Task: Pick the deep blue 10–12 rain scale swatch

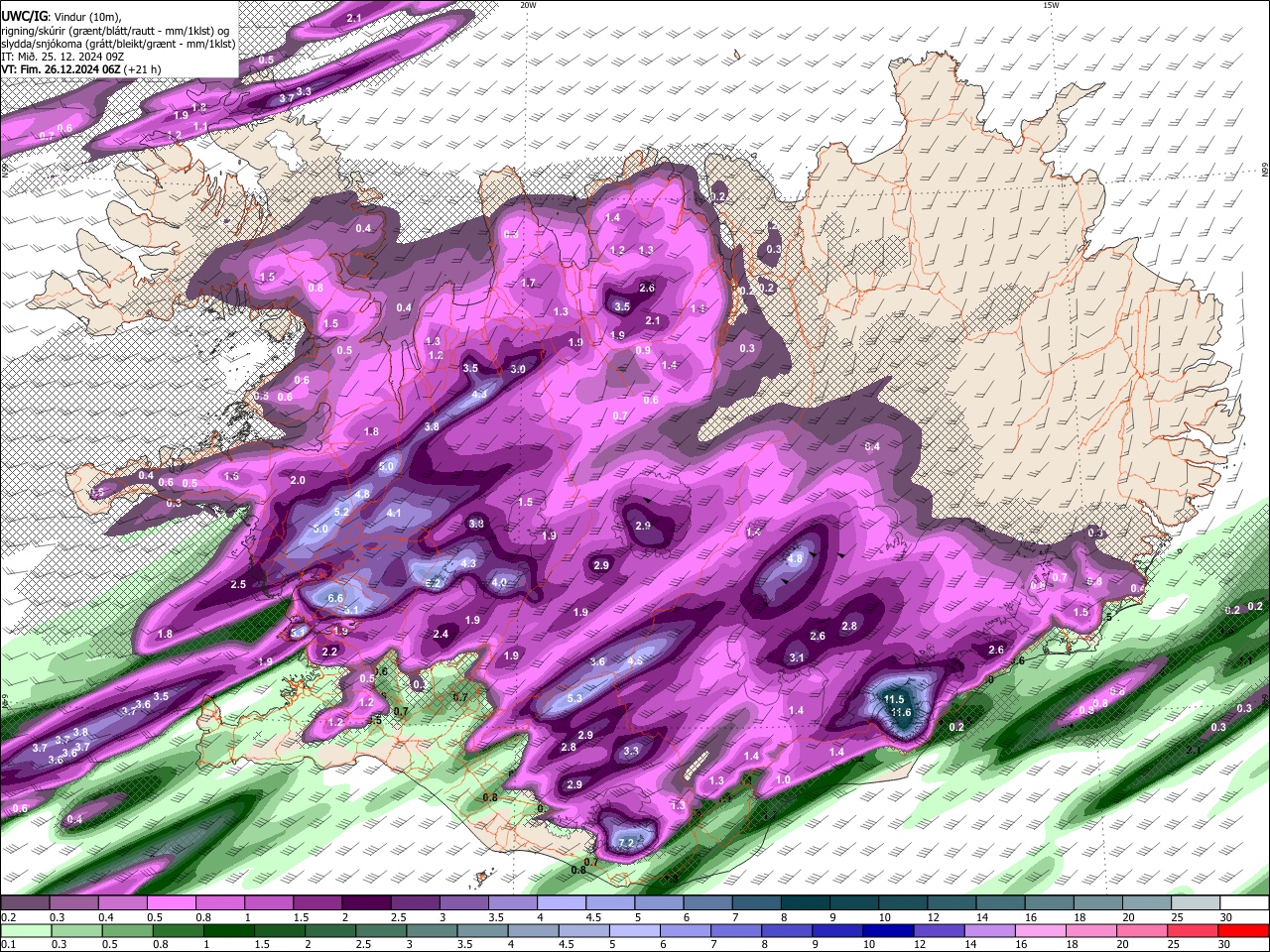Action: click(x=887, y=930)
